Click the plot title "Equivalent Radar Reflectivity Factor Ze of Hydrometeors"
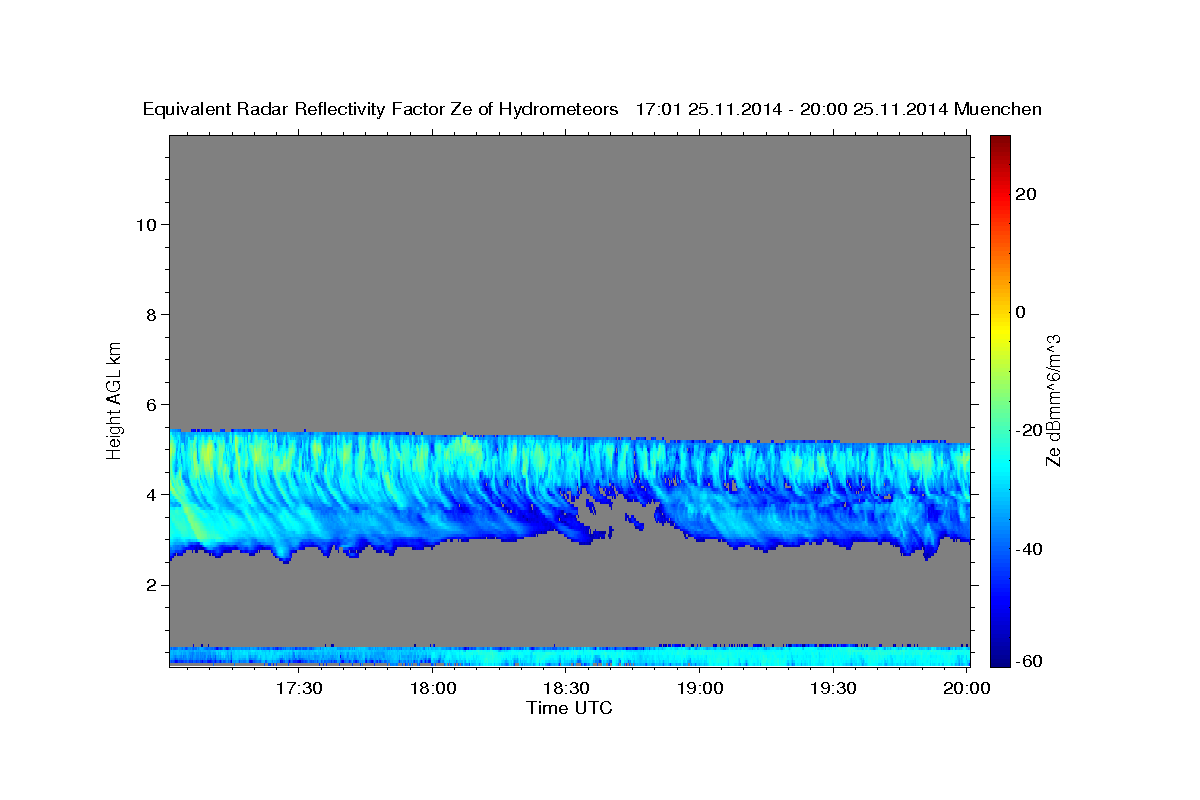This screenshot has height=800, width=1200. 381,110
